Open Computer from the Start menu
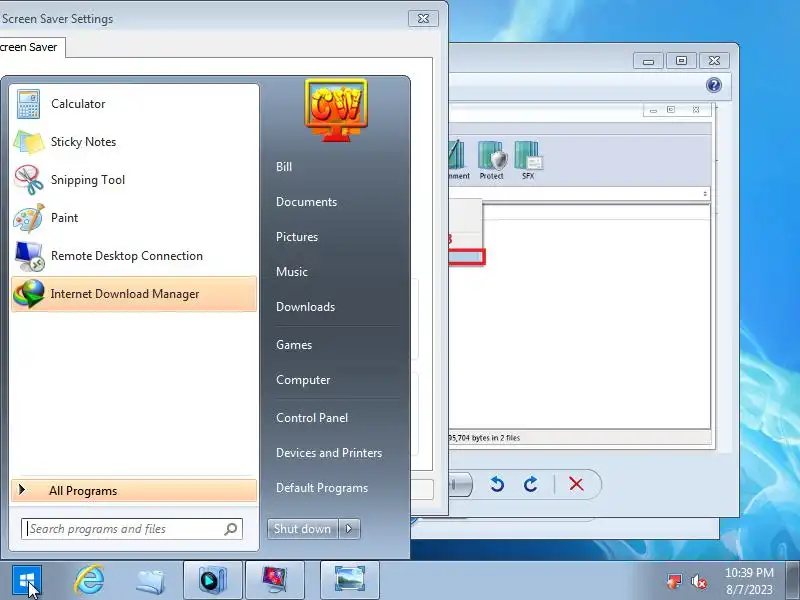The width and height of the screenshot is (800, 600). (x=303, y=380)
